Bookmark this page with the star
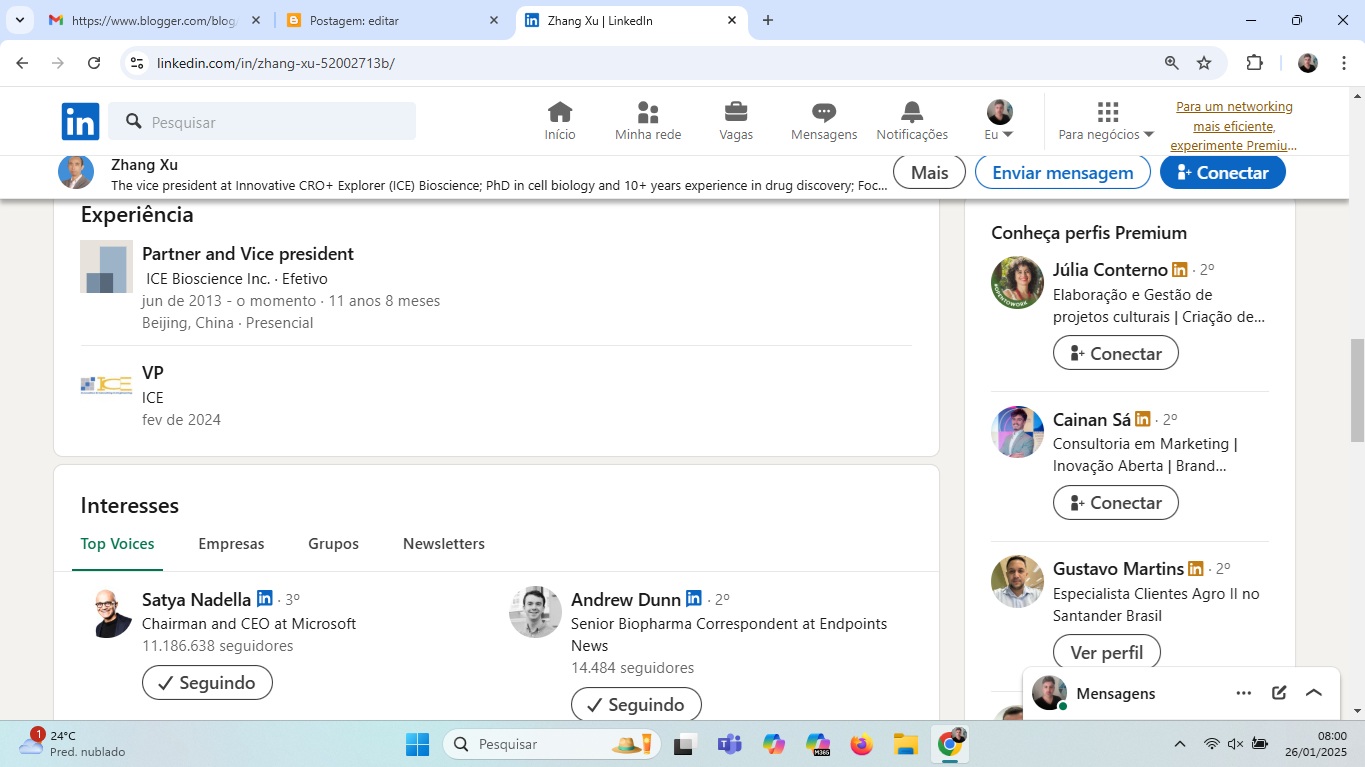1365x767 pixels. 1204,63
